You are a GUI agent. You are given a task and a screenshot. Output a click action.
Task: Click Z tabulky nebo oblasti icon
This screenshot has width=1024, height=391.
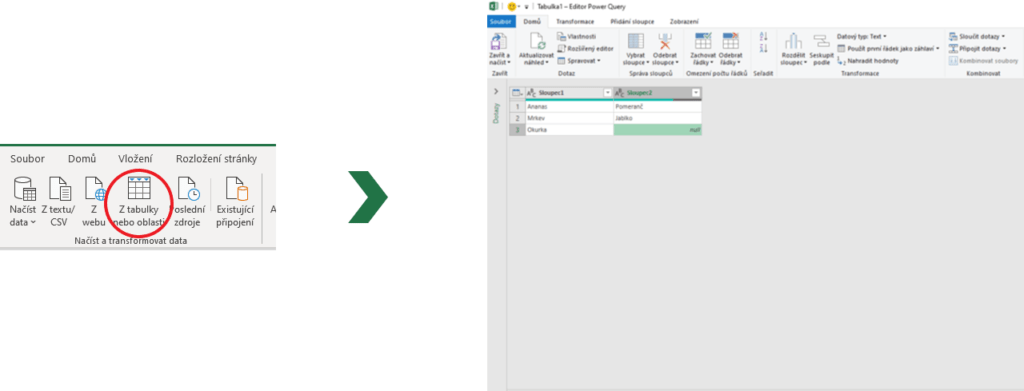[138, 188]
